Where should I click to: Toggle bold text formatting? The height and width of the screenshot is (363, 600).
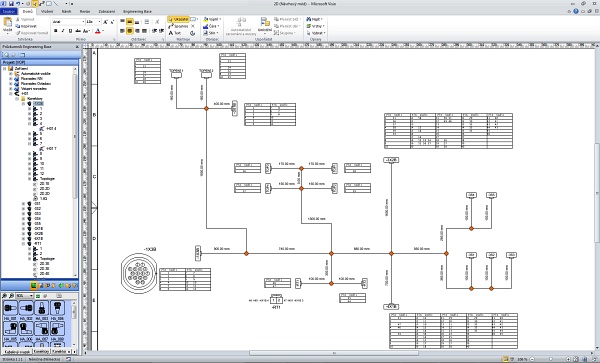tap(56, 31)
